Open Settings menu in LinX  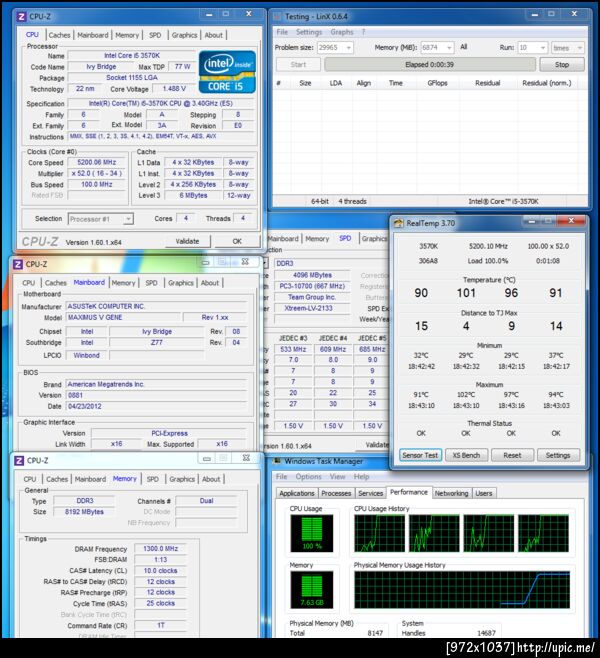(309, 32)
